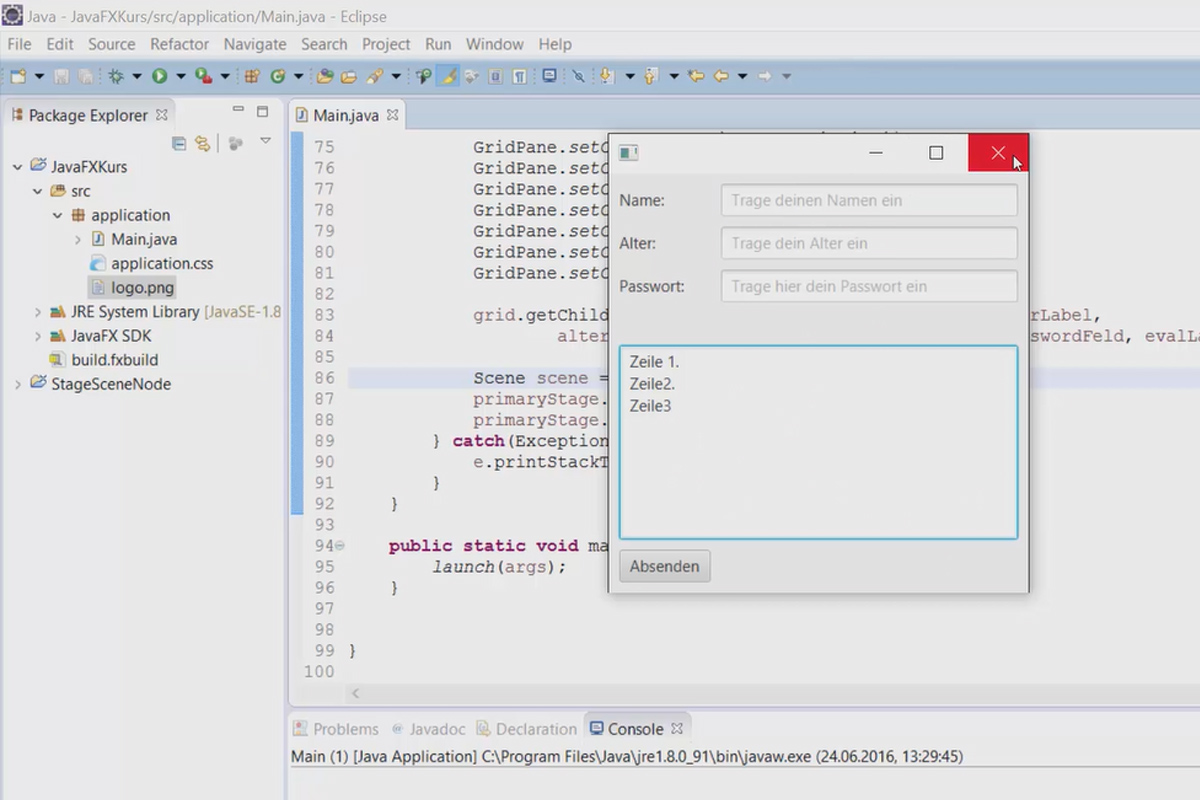Viewport: 1200px width, 800px height.
Task: Click the Absenden button in the dialog
Action: point(665,566)
